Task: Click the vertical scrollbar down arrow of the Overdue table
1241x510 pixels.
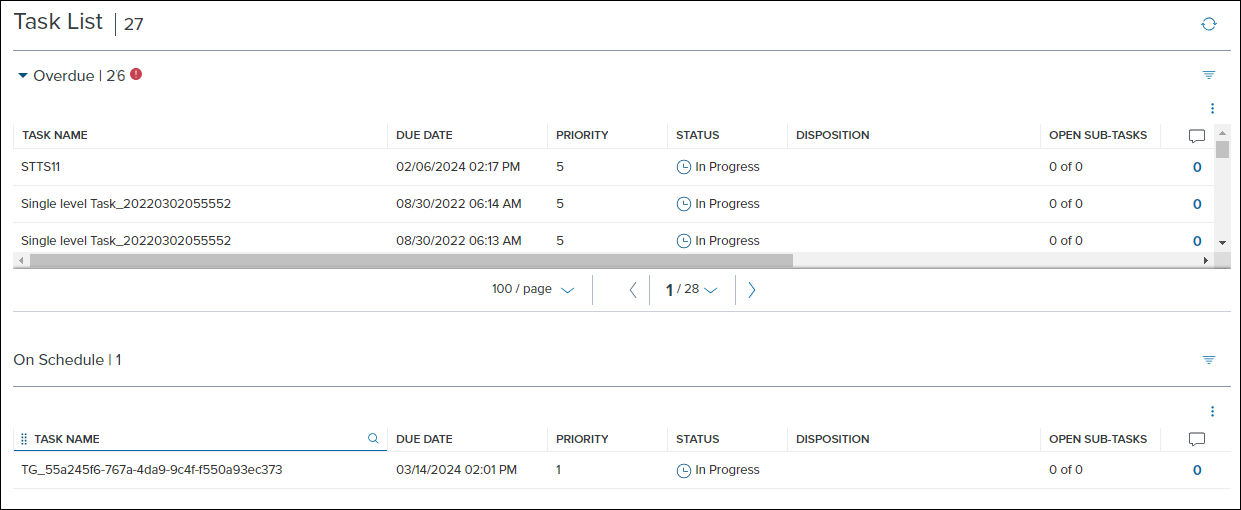Action: point(1222,243)
